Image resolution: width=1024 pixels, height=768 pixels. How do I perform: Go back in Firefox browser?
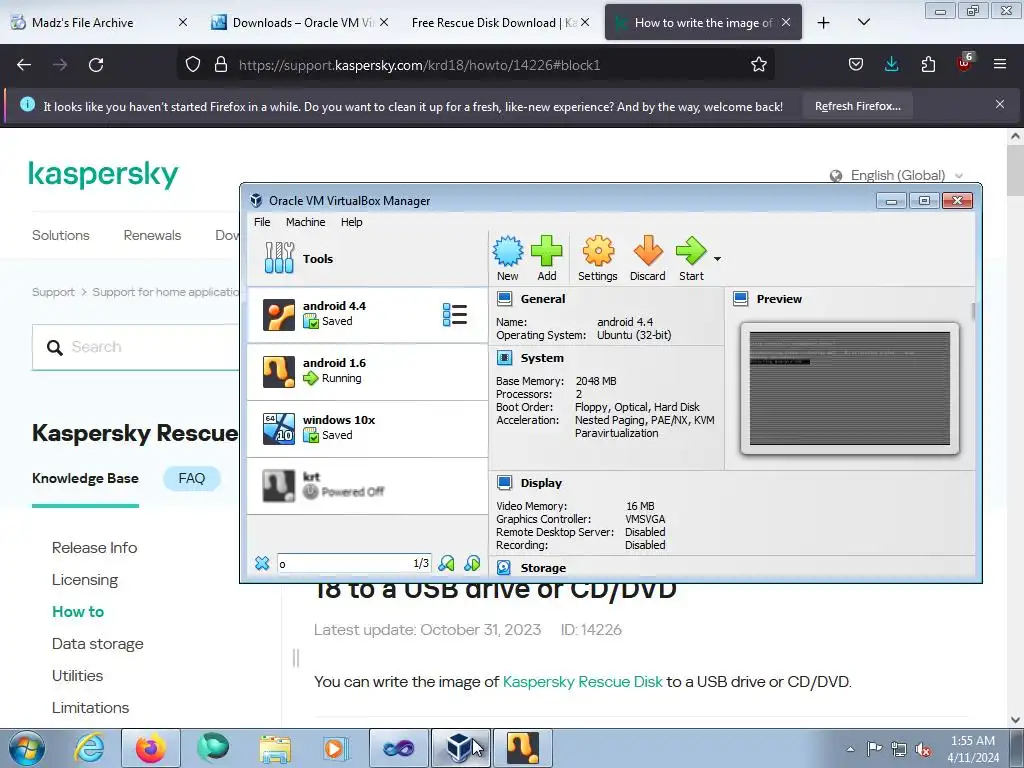(24, 65)
